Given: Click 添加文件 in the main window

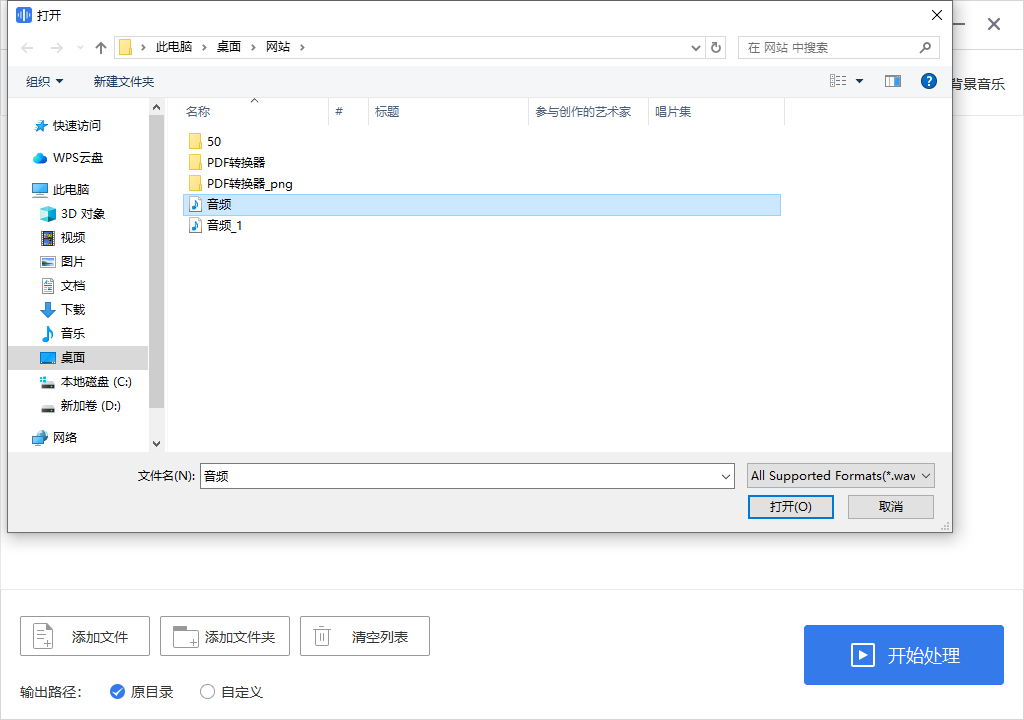Looking at the screenshot, I should (x=85, y=636).
